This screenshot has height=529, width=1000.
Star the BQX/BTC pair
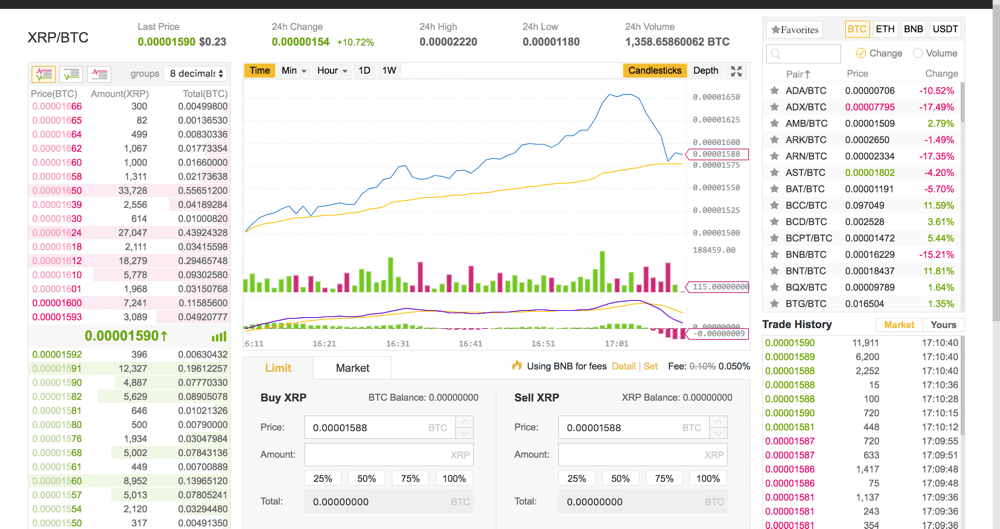[x=774, y=287]
